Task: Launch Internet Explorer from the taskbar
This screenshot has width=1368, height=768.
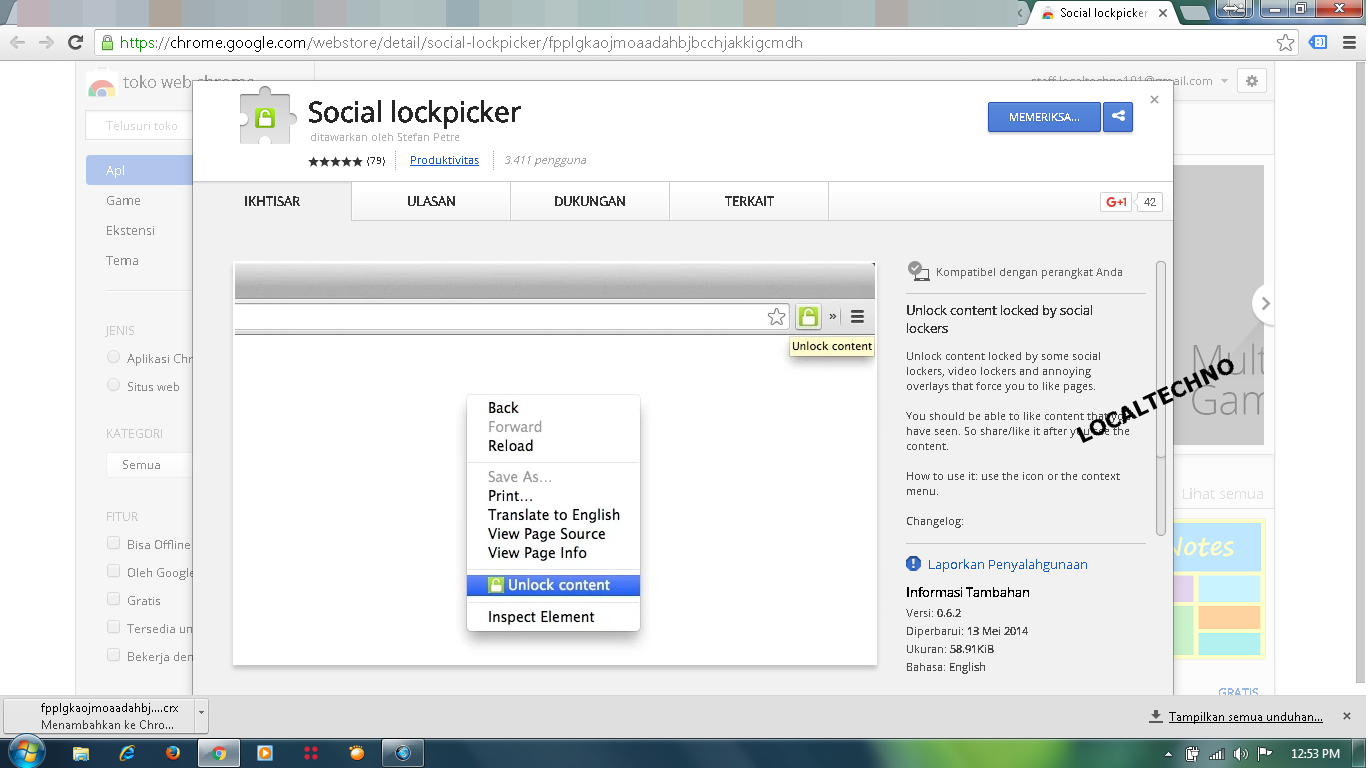Action: [x=127, y=753]
